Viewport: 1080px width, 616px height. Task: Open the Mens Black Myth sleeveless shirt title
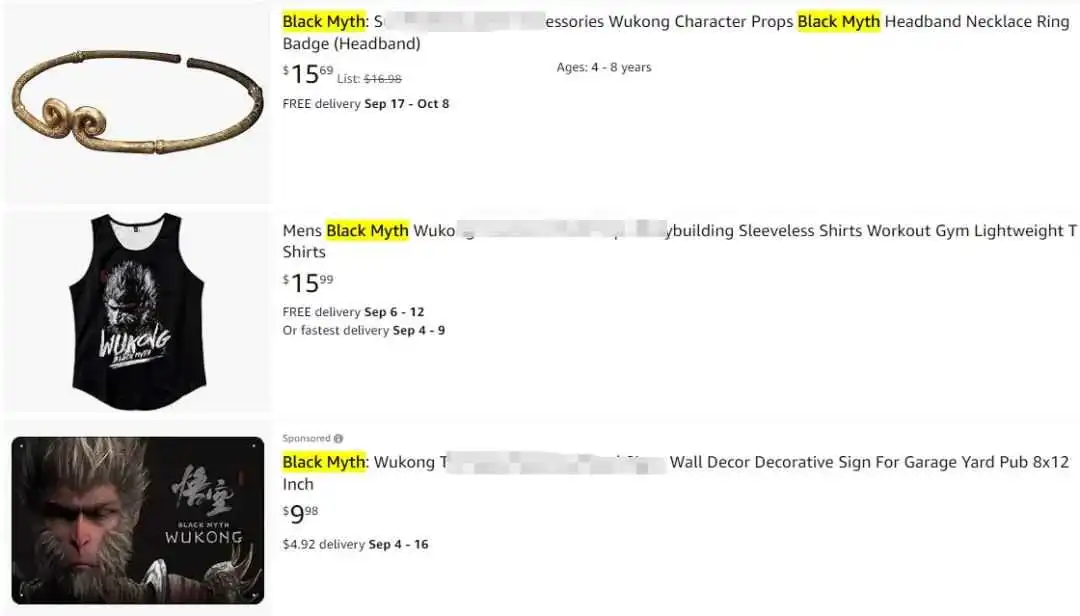tap(679, 241)
